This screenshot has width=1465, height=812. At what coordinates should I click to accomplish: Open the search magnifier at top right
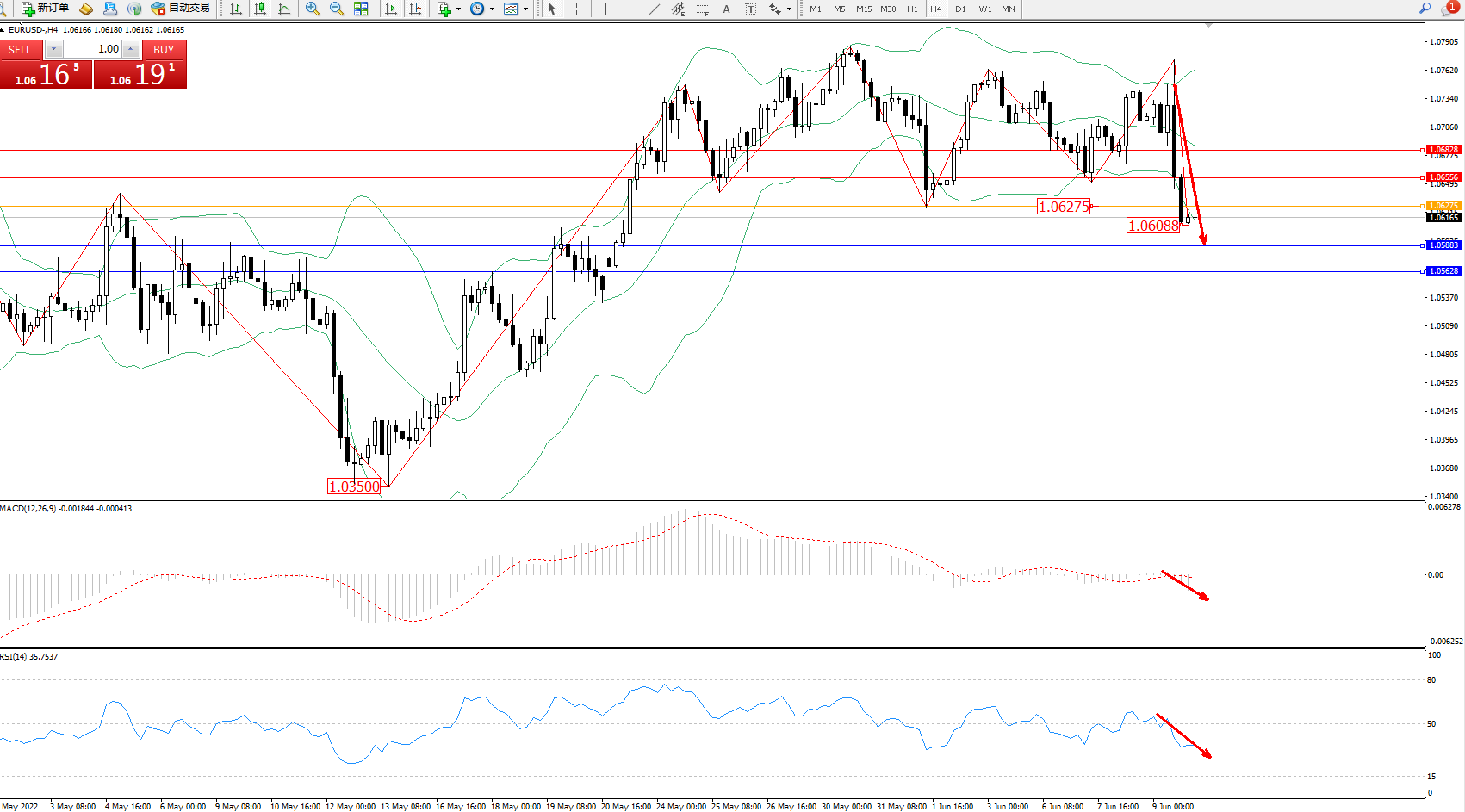pos(1425,9)
